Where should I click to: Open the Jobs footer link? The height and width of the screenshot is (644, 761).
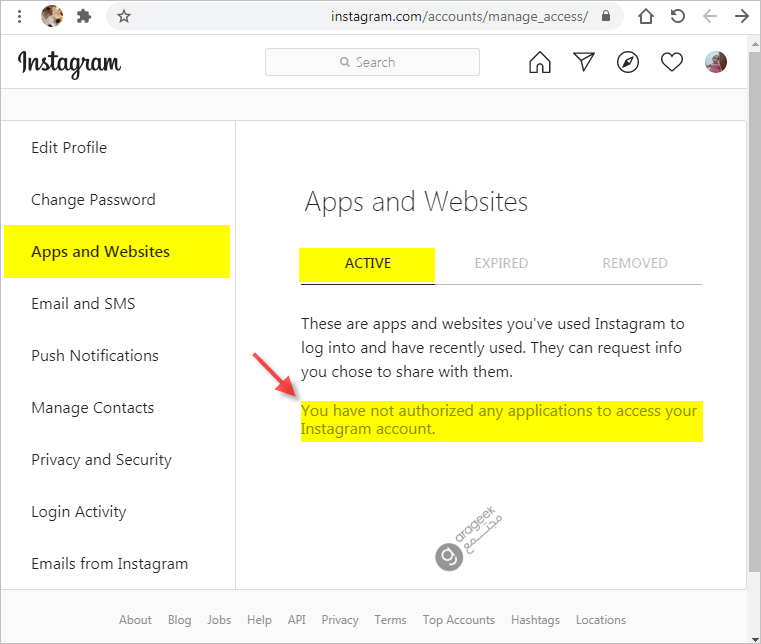click(219, 620)
